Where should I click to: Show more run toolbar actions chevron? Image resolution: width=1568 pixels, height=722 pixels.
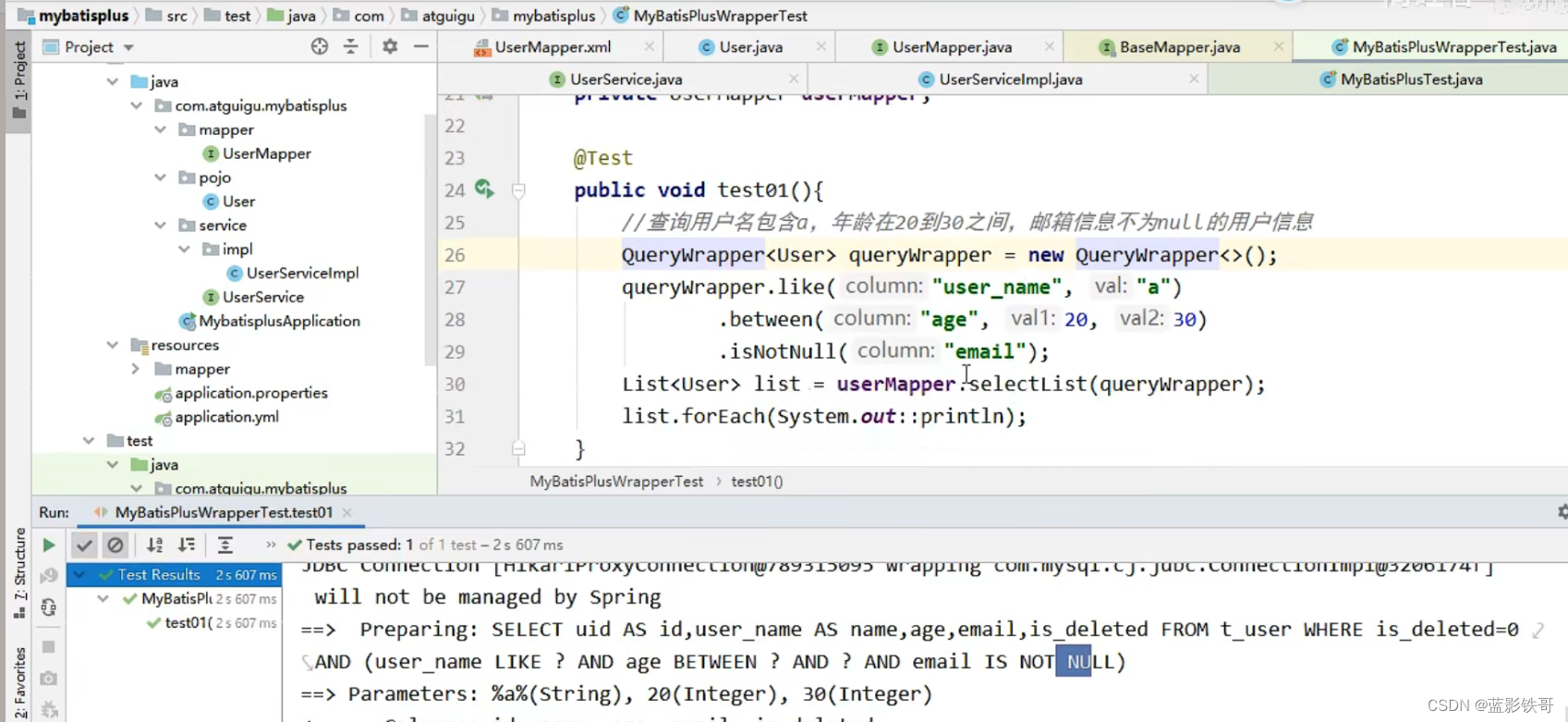tap(271, 545)
